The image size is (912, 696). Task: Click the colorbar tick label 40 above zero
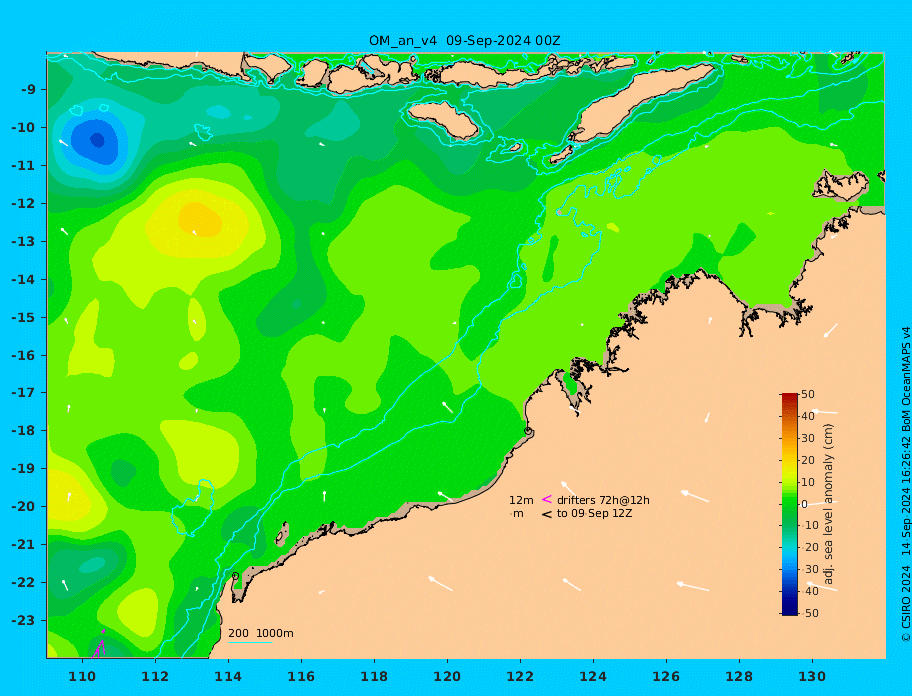[x=808, y=416]
